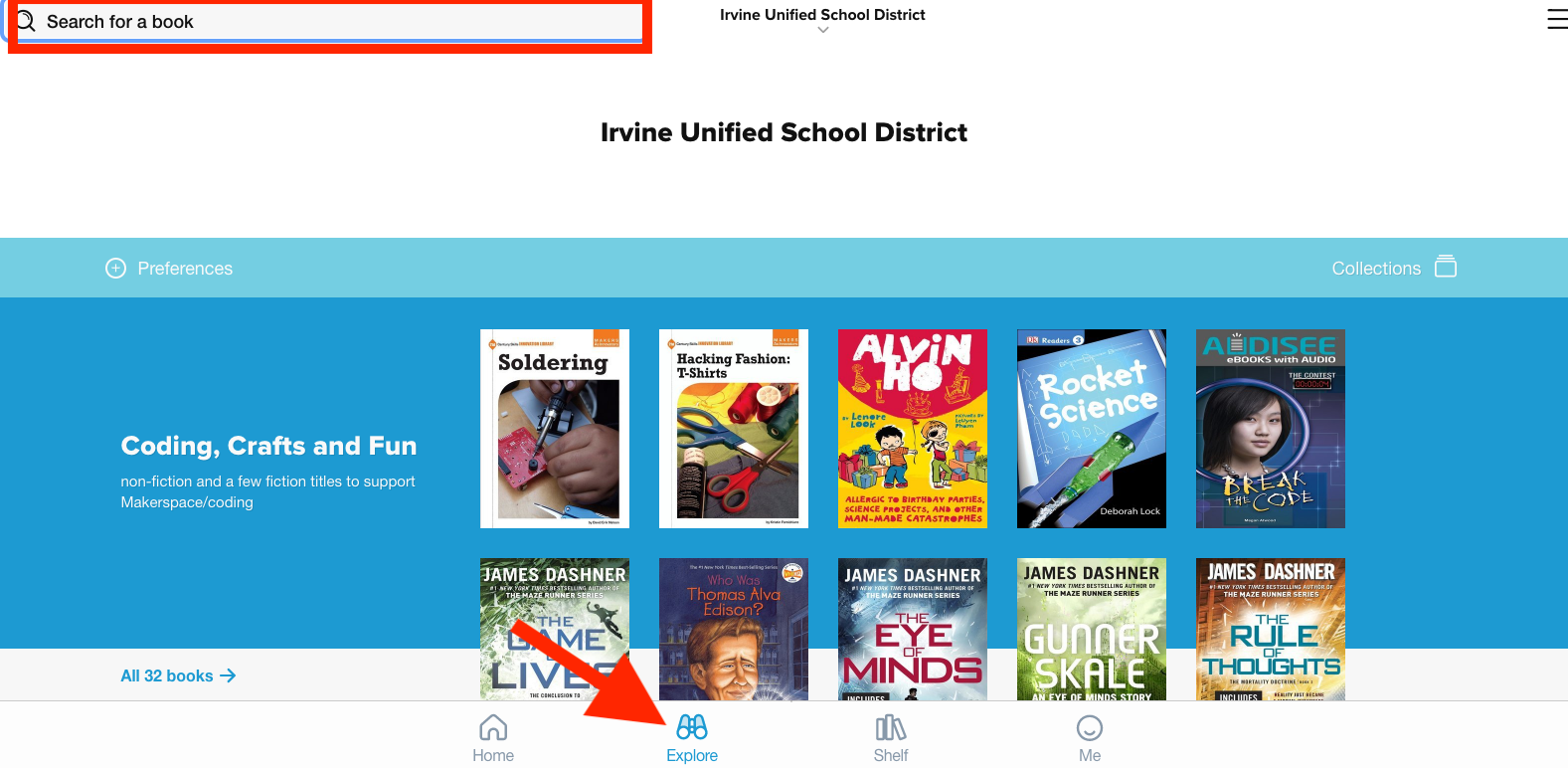
Task: Open the Collections stack icon
Action: point(1447,267)
